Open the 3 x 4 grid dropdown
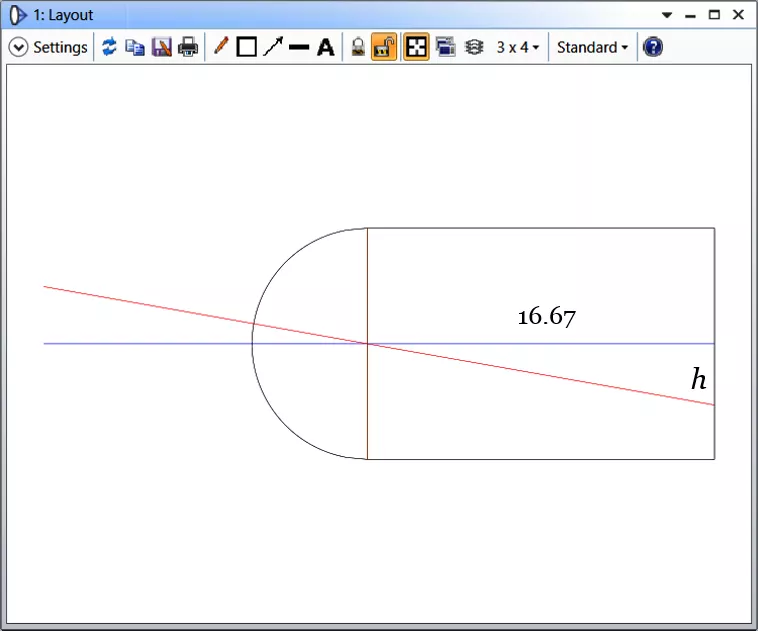The width and height of the screenshot is (758, 631). 518,47
